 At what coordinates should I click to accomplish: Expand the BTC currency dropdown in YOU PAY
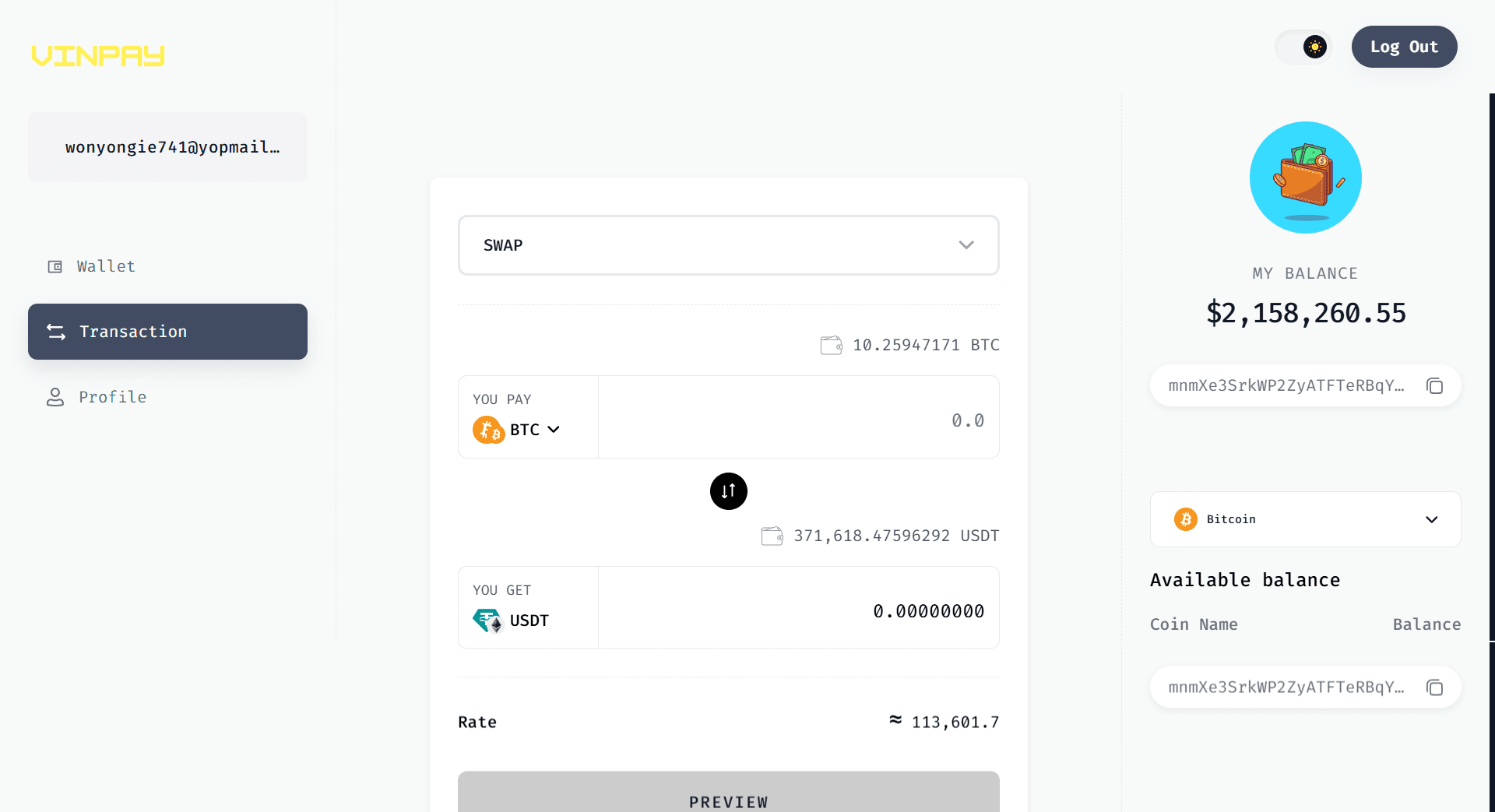(554, 430)
